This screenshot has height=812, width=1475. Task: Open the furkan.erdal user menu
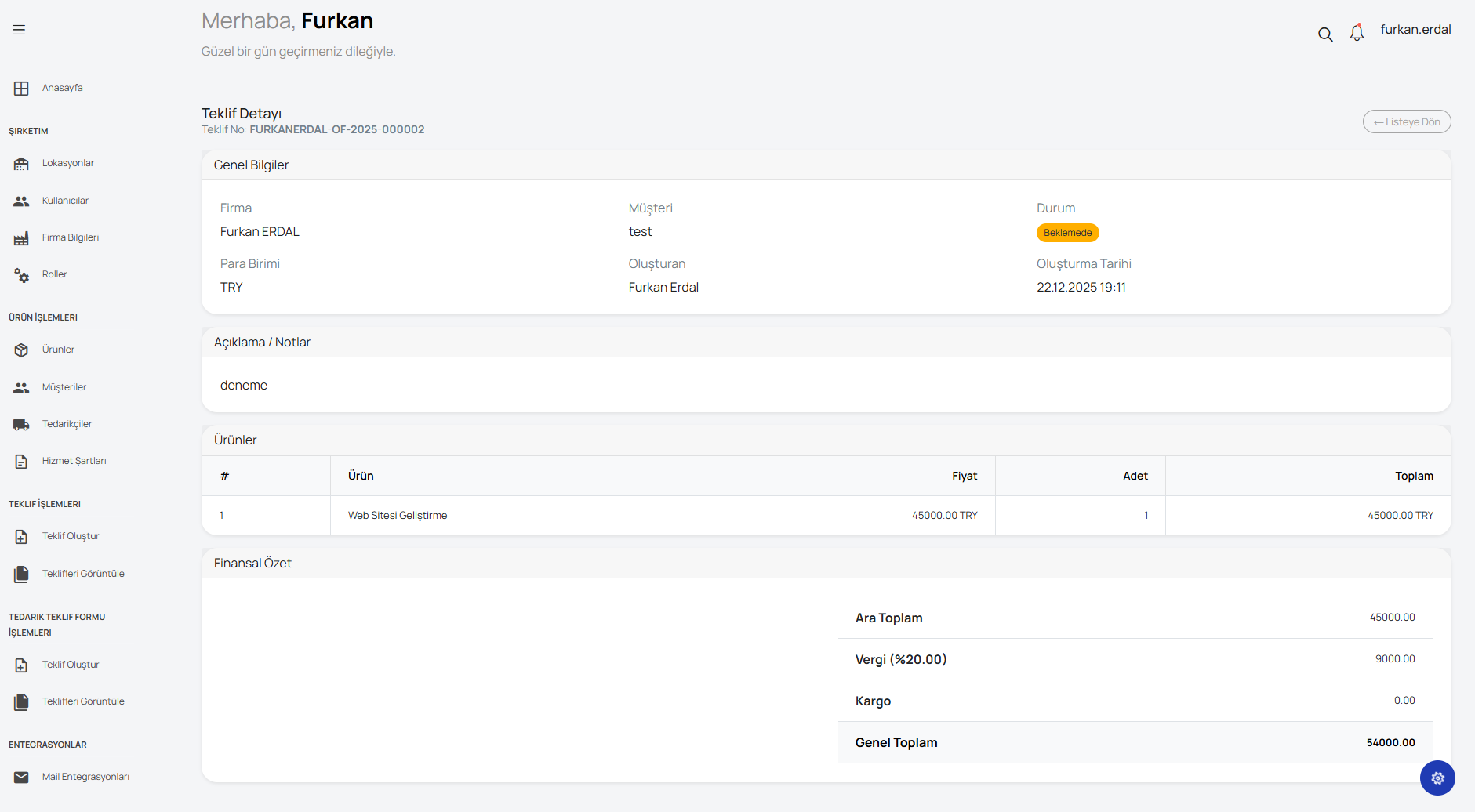coord(1415,30)
